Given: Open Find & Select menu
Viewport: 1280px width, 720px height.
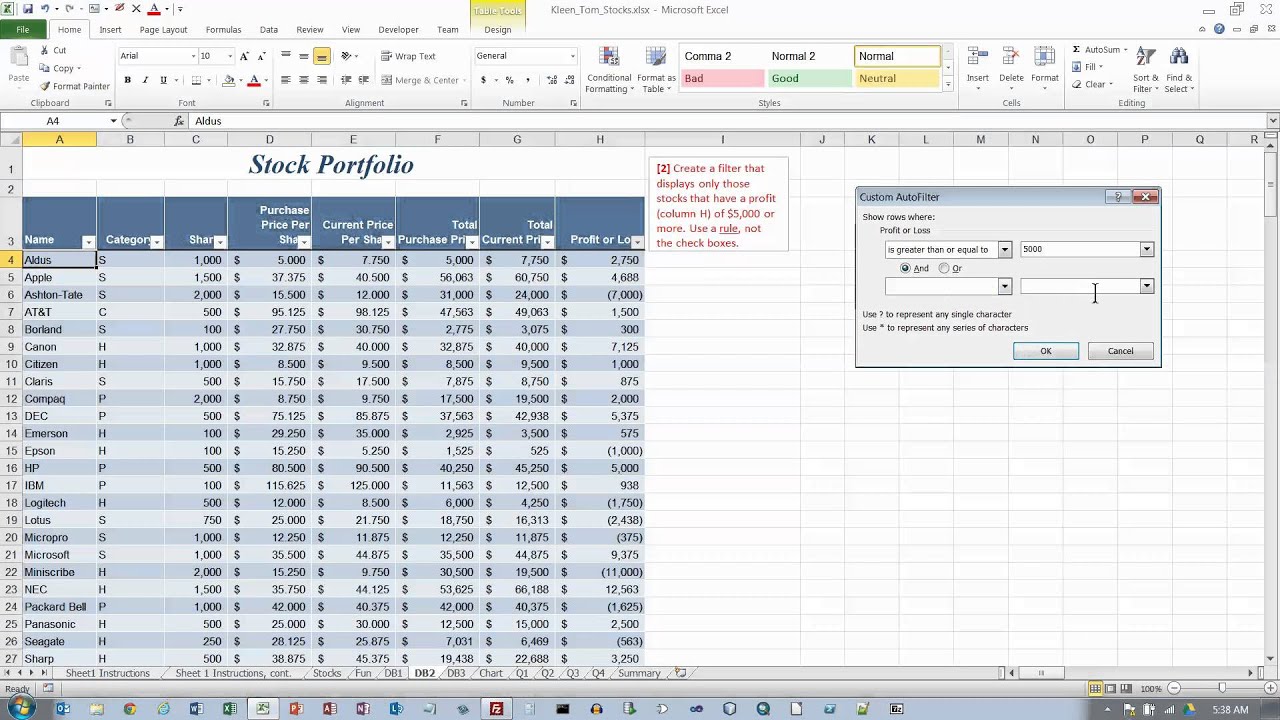Looking at the screenshot, I should click(1179, 70).
